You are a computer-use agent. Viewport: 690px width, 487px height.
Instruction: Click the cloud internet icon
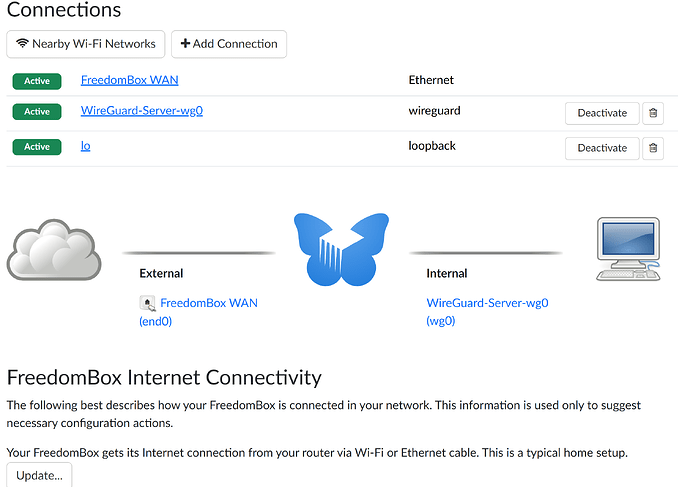pos(54,249)
